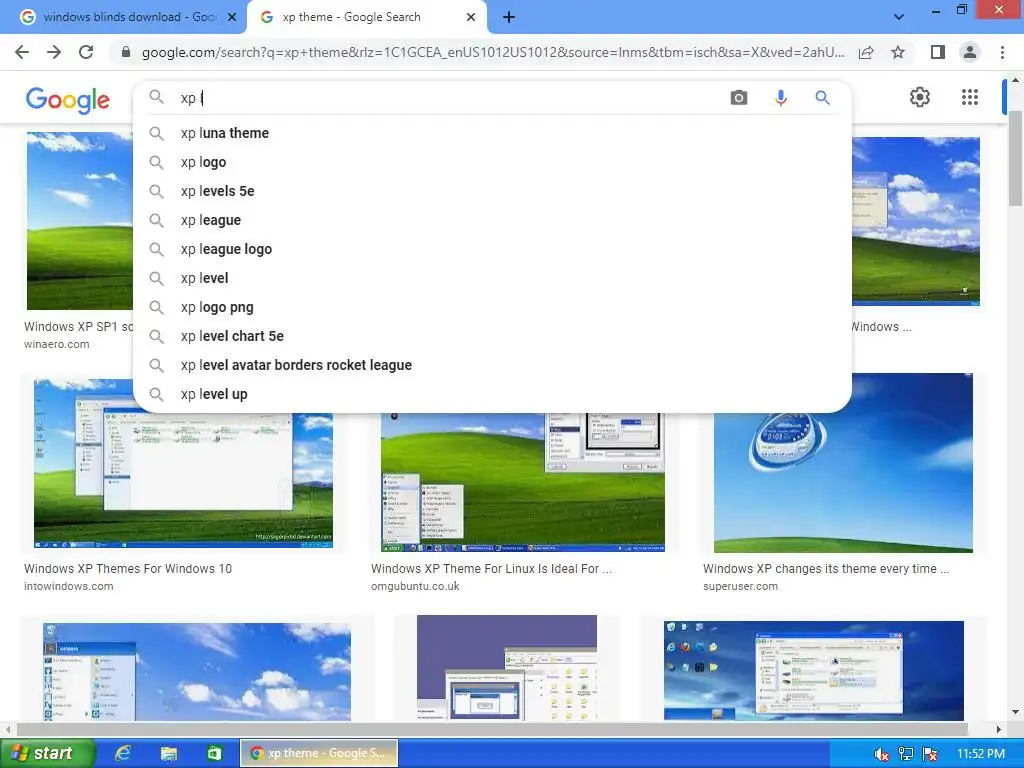
Task: Open the Chrome profile avatar
Action: (970, 52)
